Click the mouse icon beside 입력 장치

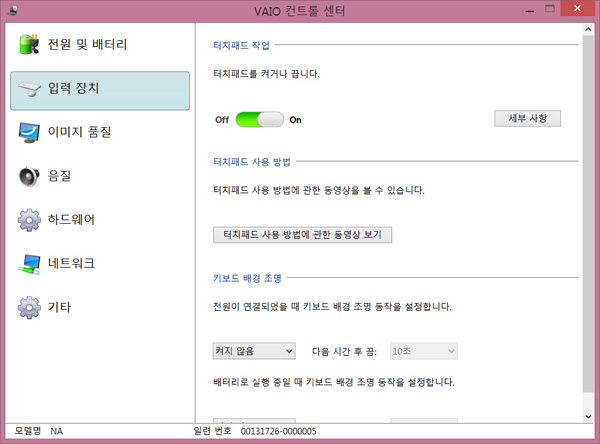point(29,89)
